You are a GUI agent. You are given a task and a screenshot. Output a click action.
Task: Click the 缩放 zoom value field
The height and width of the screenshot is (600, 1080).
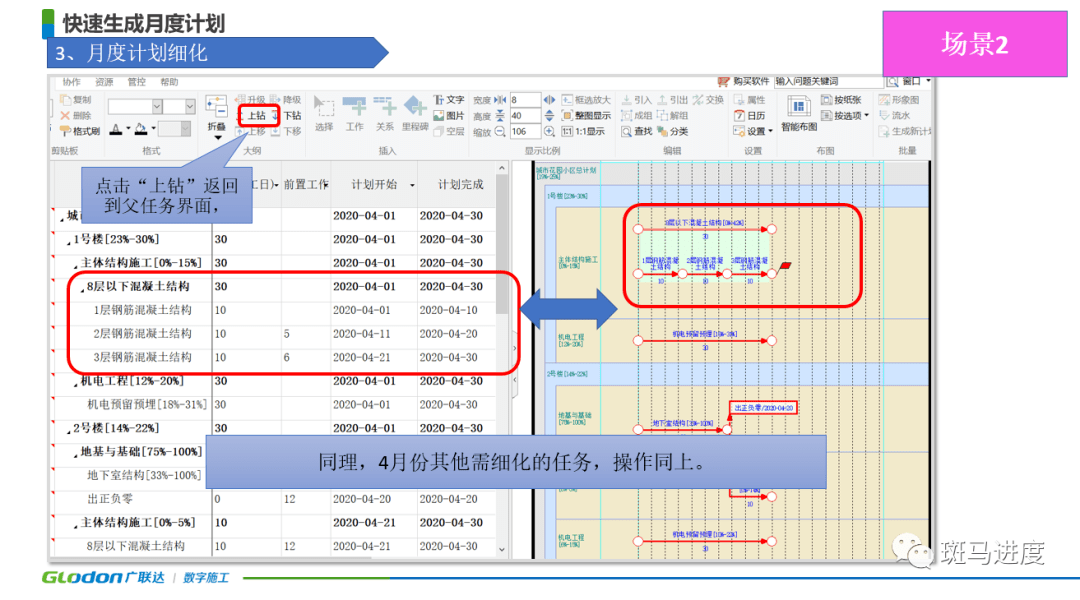(x=524, y=132)
